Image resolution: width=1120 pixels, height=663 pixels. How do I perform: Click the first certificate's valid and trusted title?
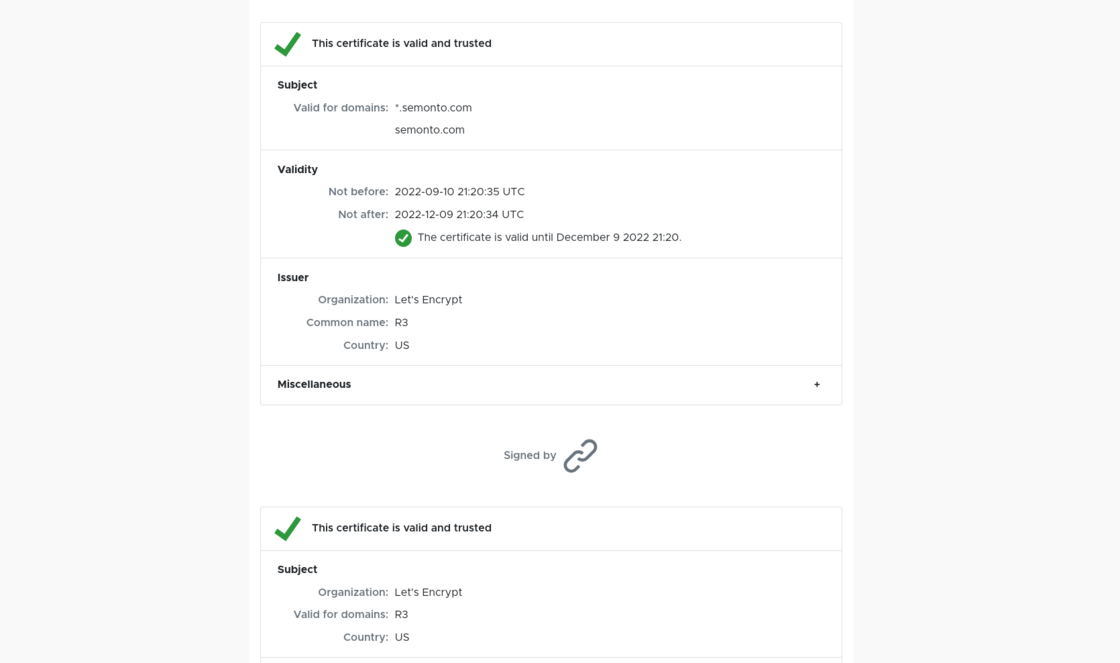[401, 44]
